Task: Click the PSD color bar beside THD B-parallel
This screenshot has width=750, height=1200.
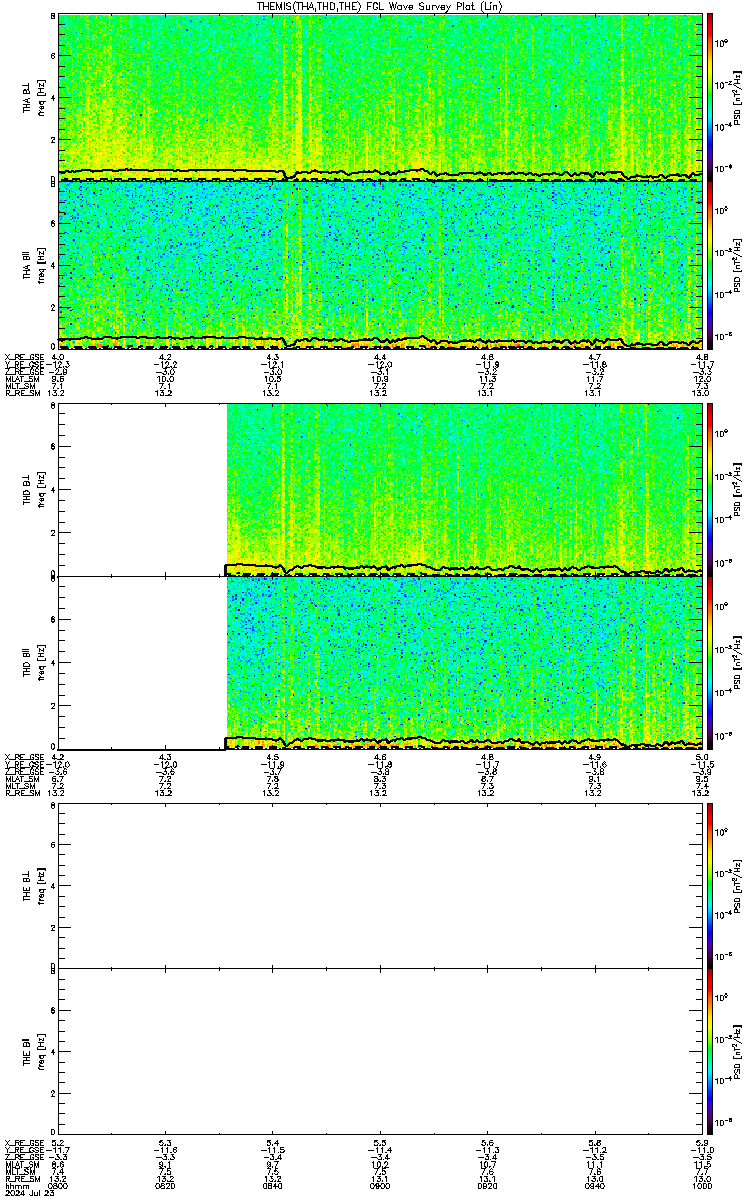Action: (x=710, y=662)
